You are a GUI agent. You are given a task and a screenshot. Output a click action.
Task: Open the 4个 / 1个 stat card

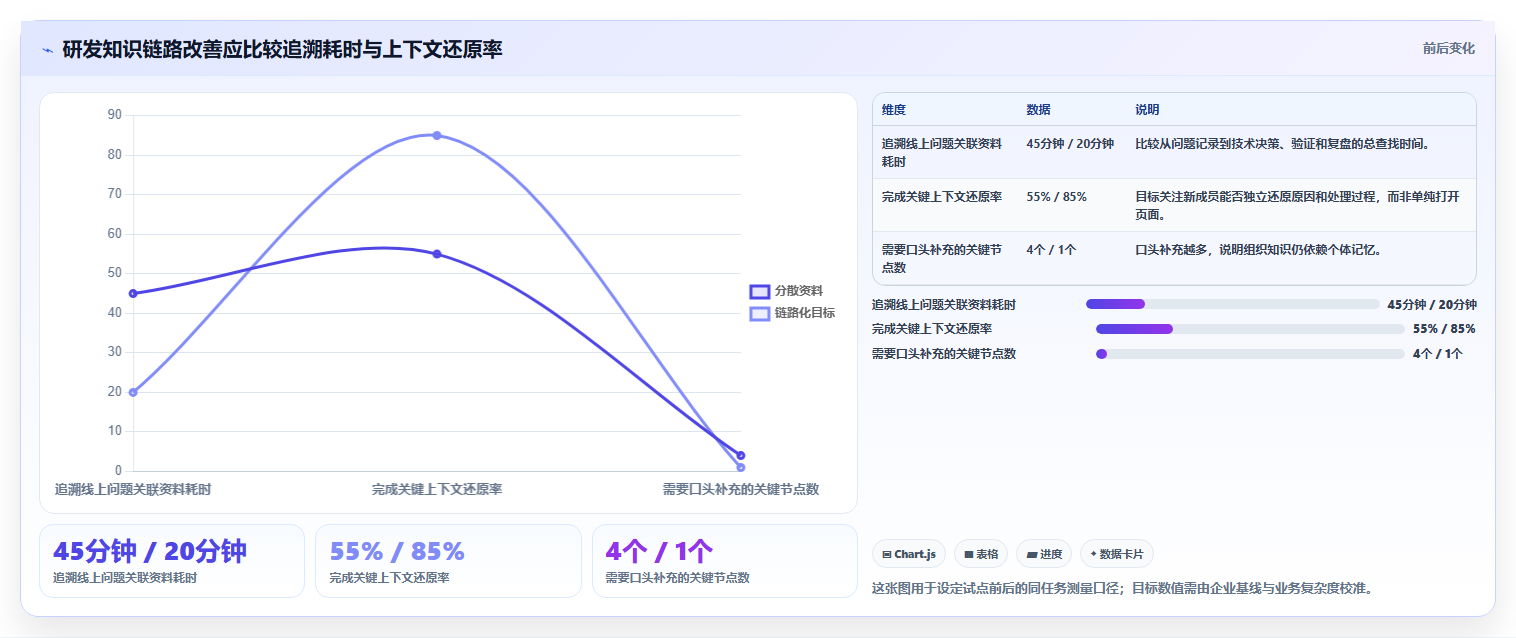pos(724,561)
